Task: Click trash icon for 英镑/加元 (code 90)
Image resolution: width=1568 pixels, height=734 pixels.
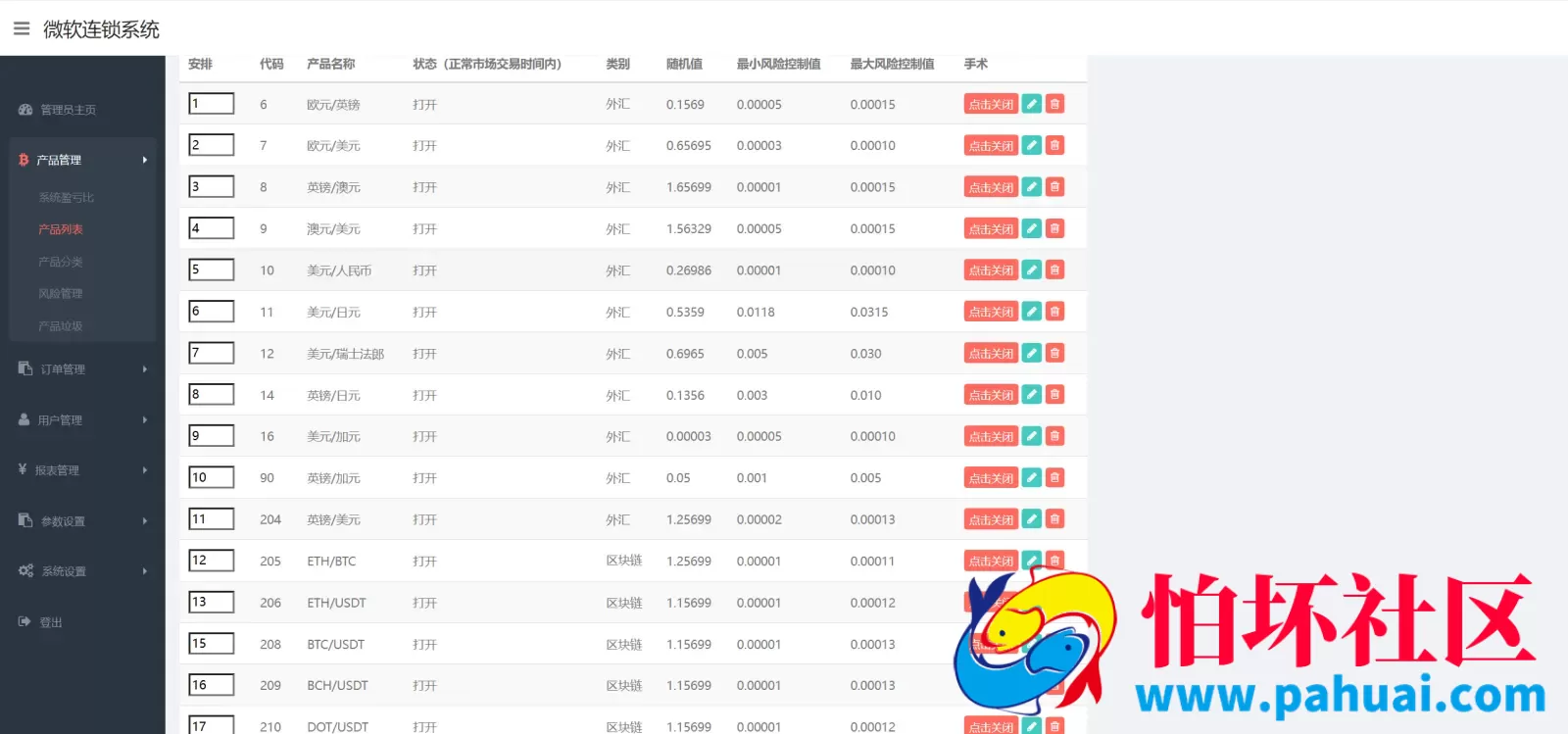Action: click(1054, 477)
